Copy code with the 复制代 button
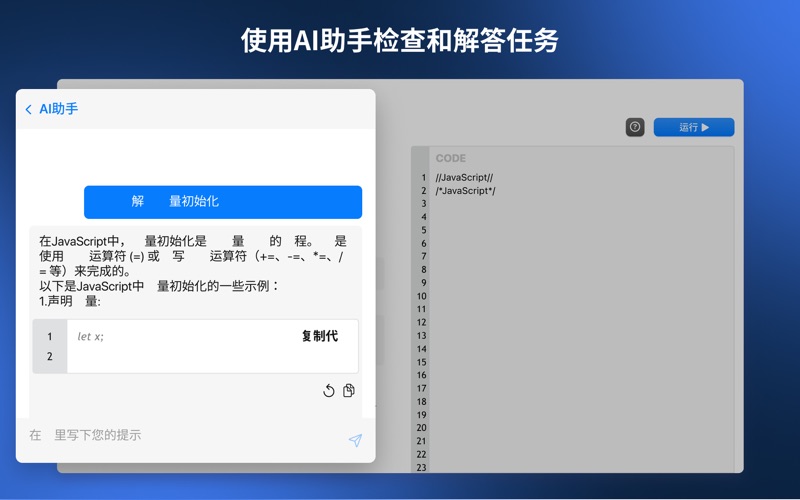Image resolution: width=800 pixels, height=500 pixels. pyautogui.click(x=319, y=336)
